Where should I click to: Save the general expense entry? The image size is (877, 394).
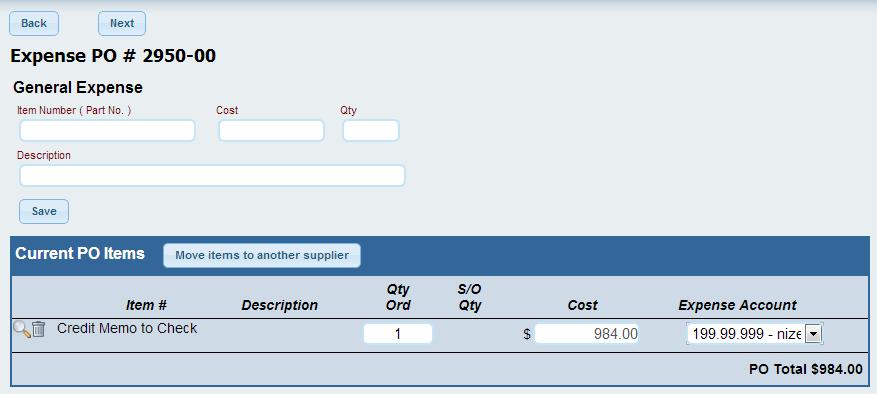coord(44,212)
